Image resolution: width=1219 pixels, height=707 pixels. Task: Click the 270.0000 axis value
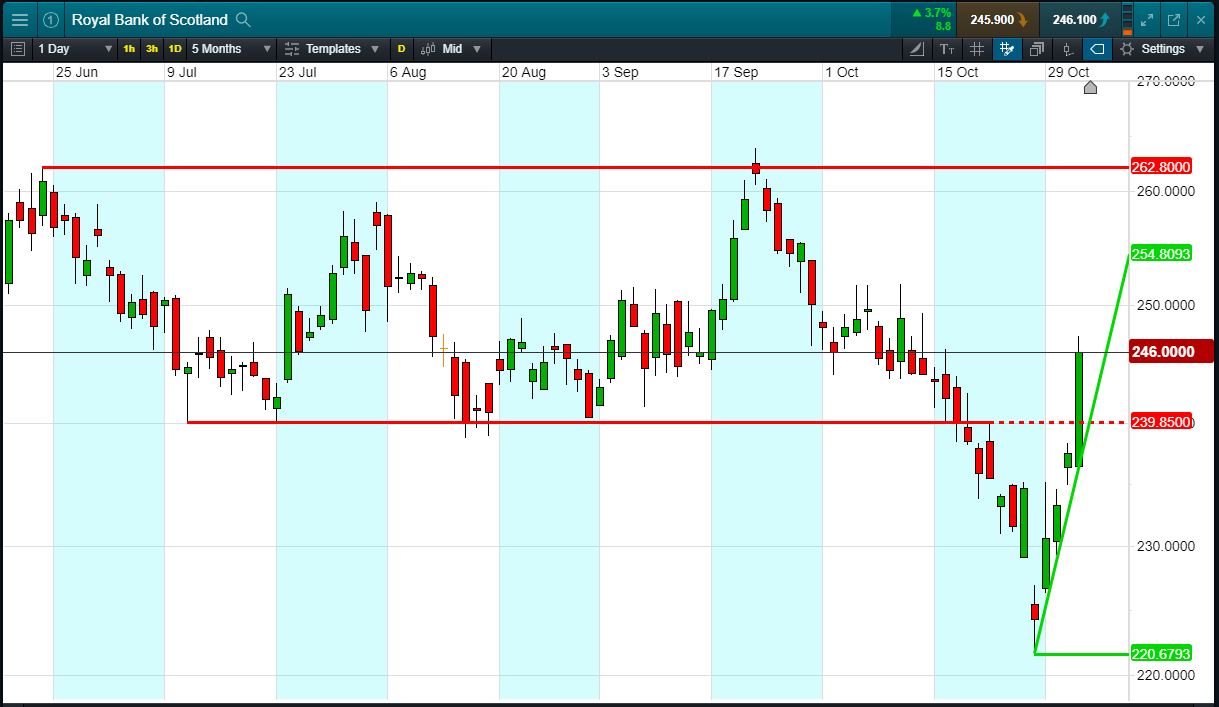[1164, 81]
